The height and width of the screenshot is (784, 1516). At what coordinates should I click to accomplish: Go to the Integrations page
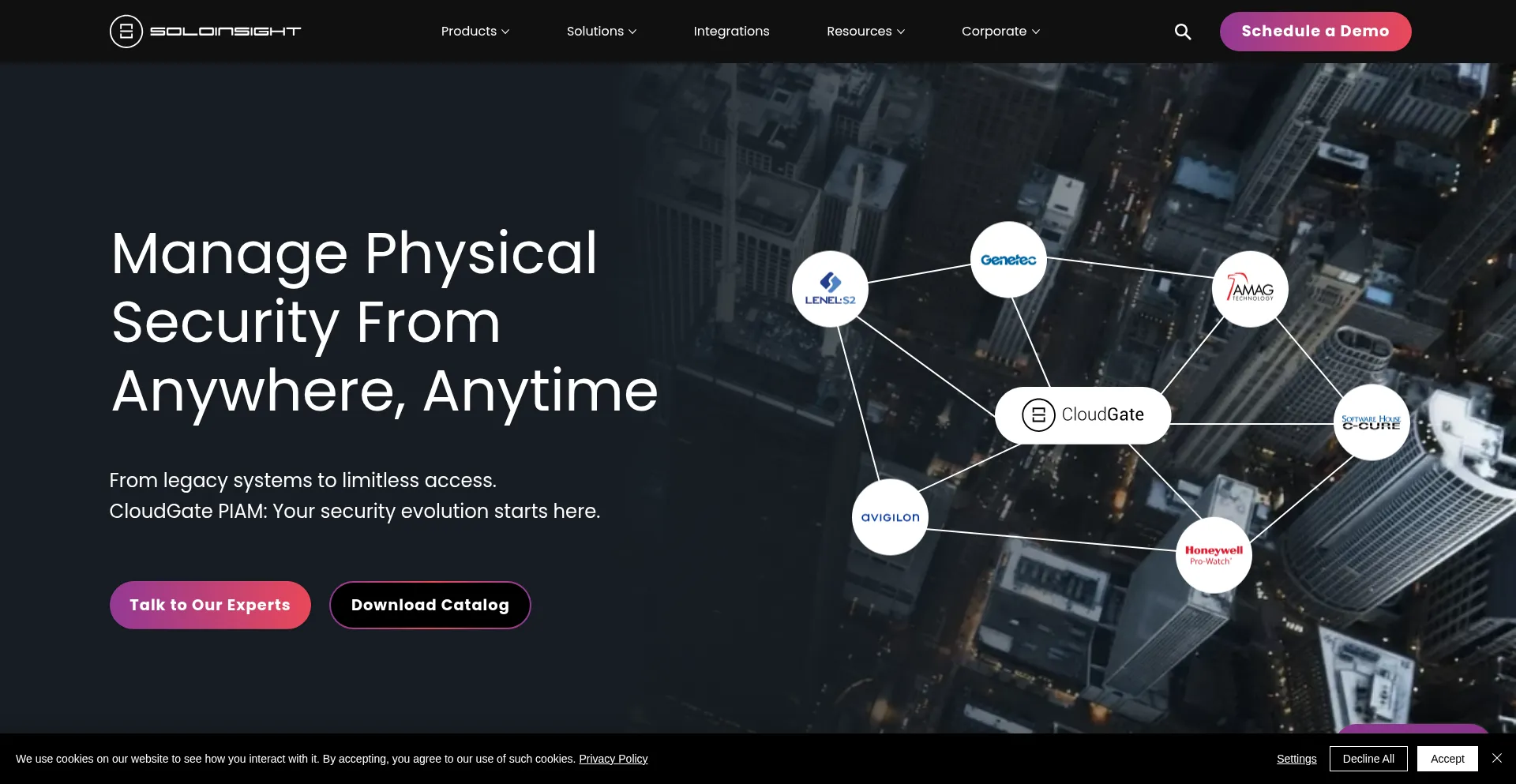point(731,32)
